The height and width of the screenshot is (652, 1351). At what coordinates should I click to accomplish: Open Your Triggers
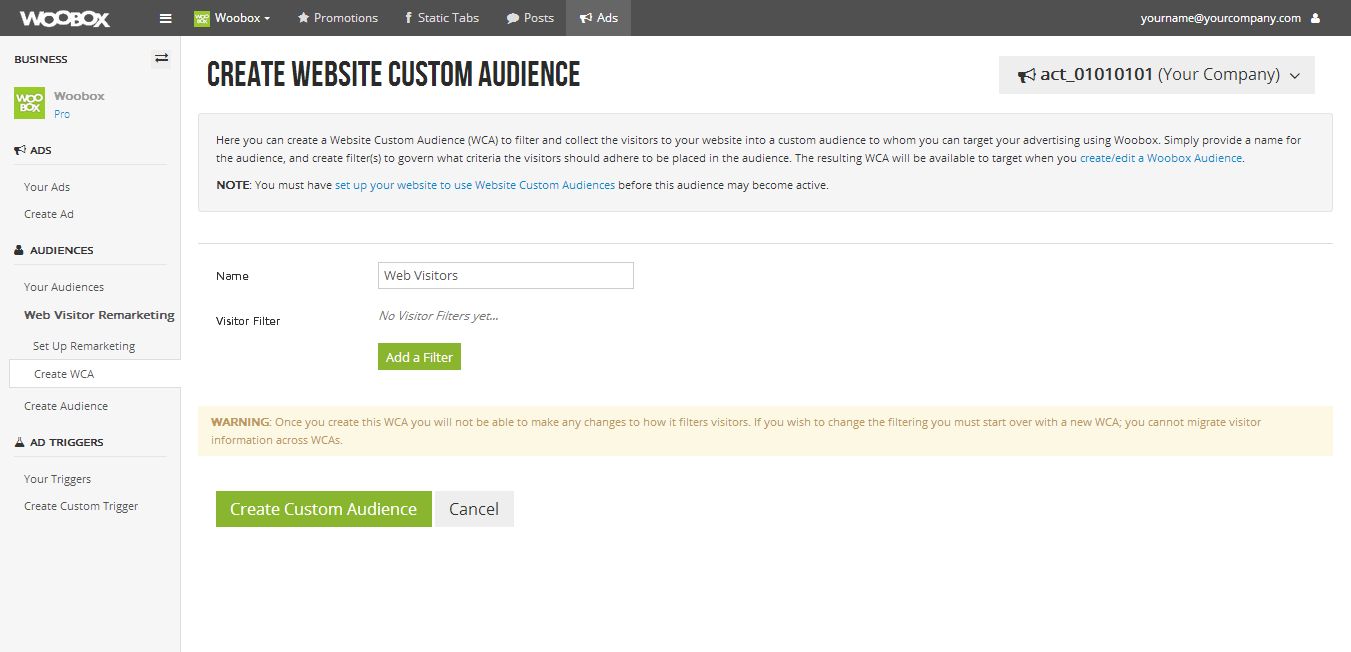pos(57,479)
